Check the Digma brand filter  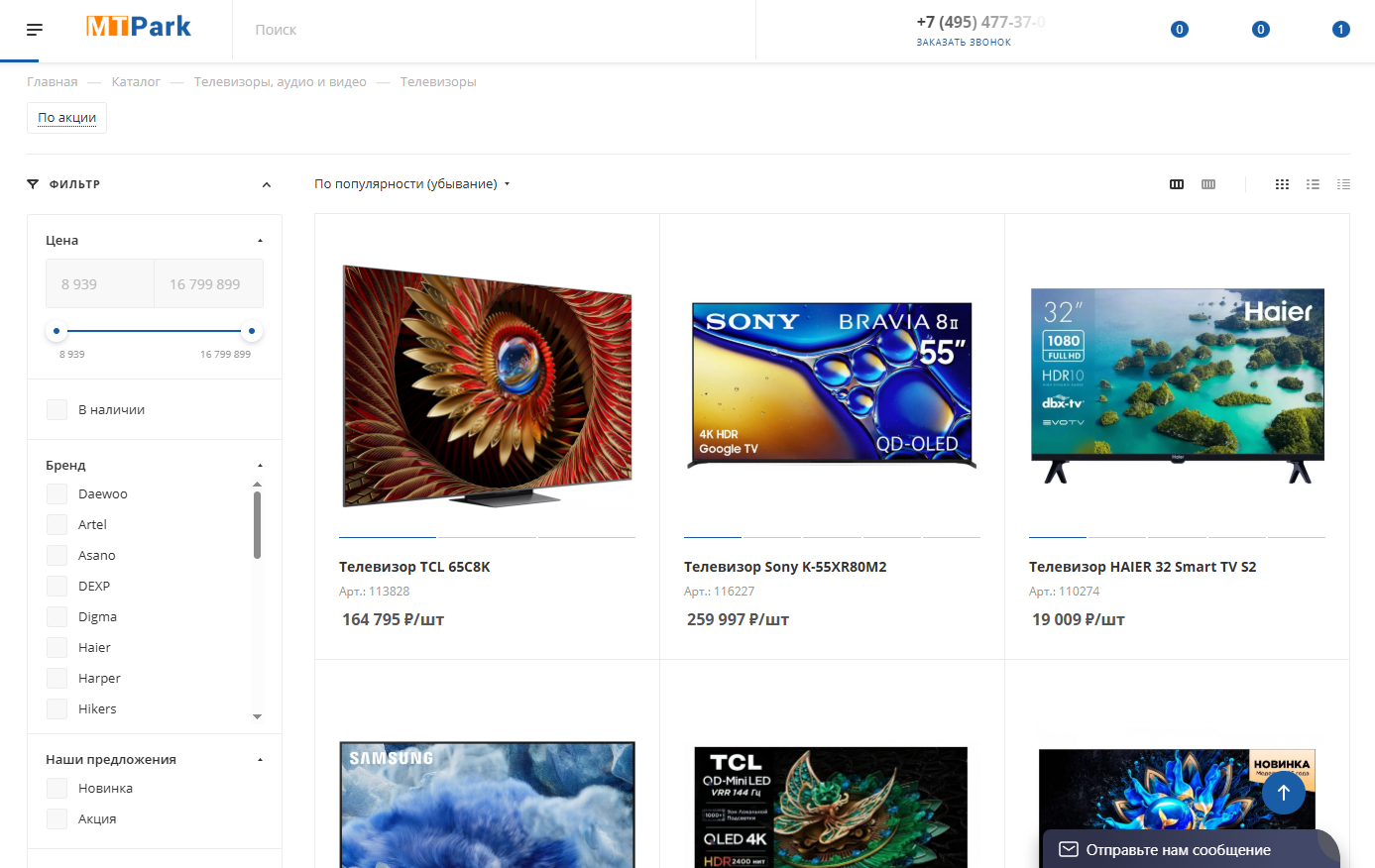57,616
